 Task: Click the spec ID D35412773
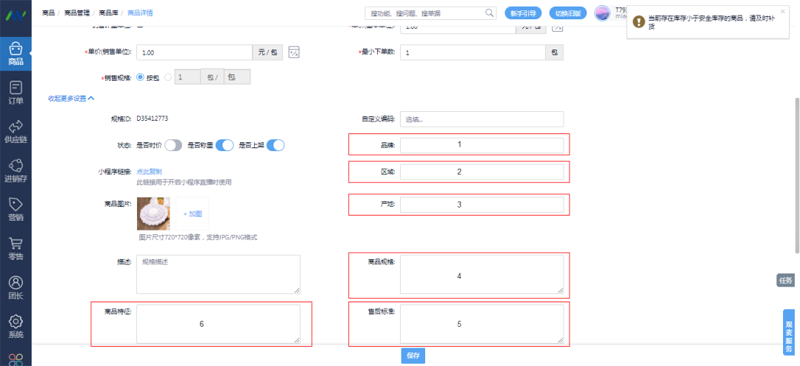point(152,118)
